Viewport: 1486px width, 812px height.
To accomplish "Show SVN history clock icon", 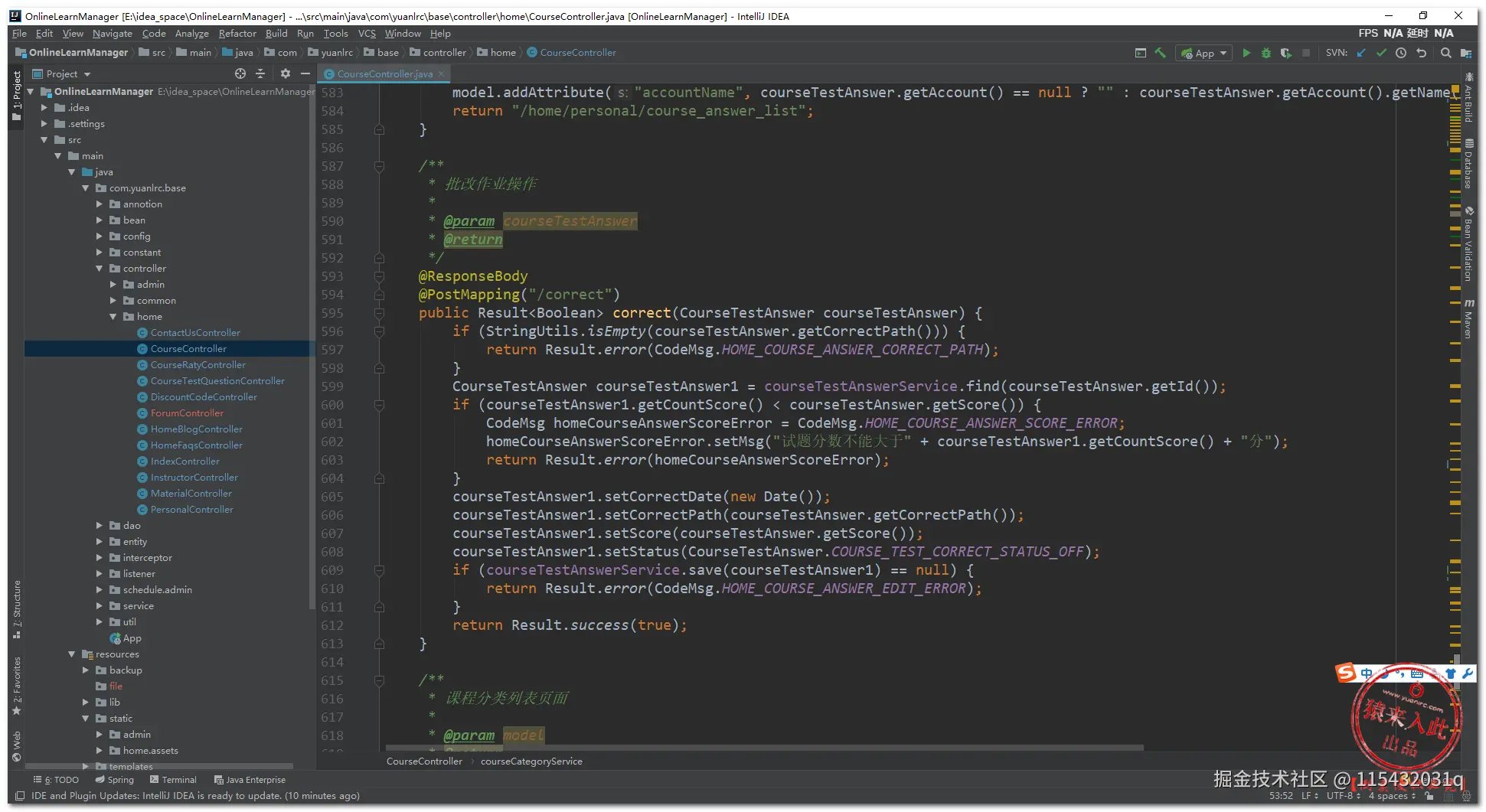I will 1401,53.
